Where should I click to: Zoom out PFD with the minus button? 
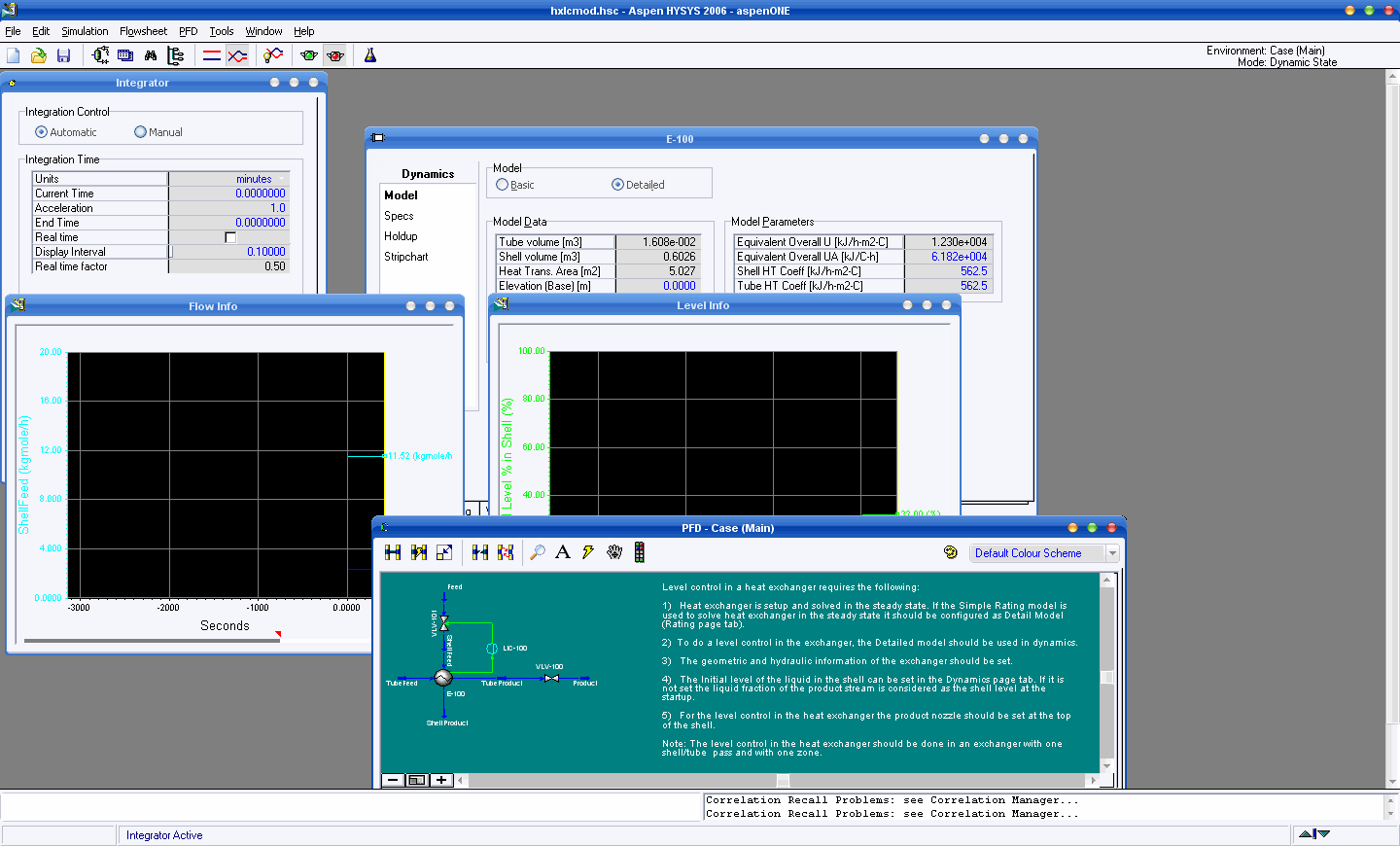[x=393, y=780]
